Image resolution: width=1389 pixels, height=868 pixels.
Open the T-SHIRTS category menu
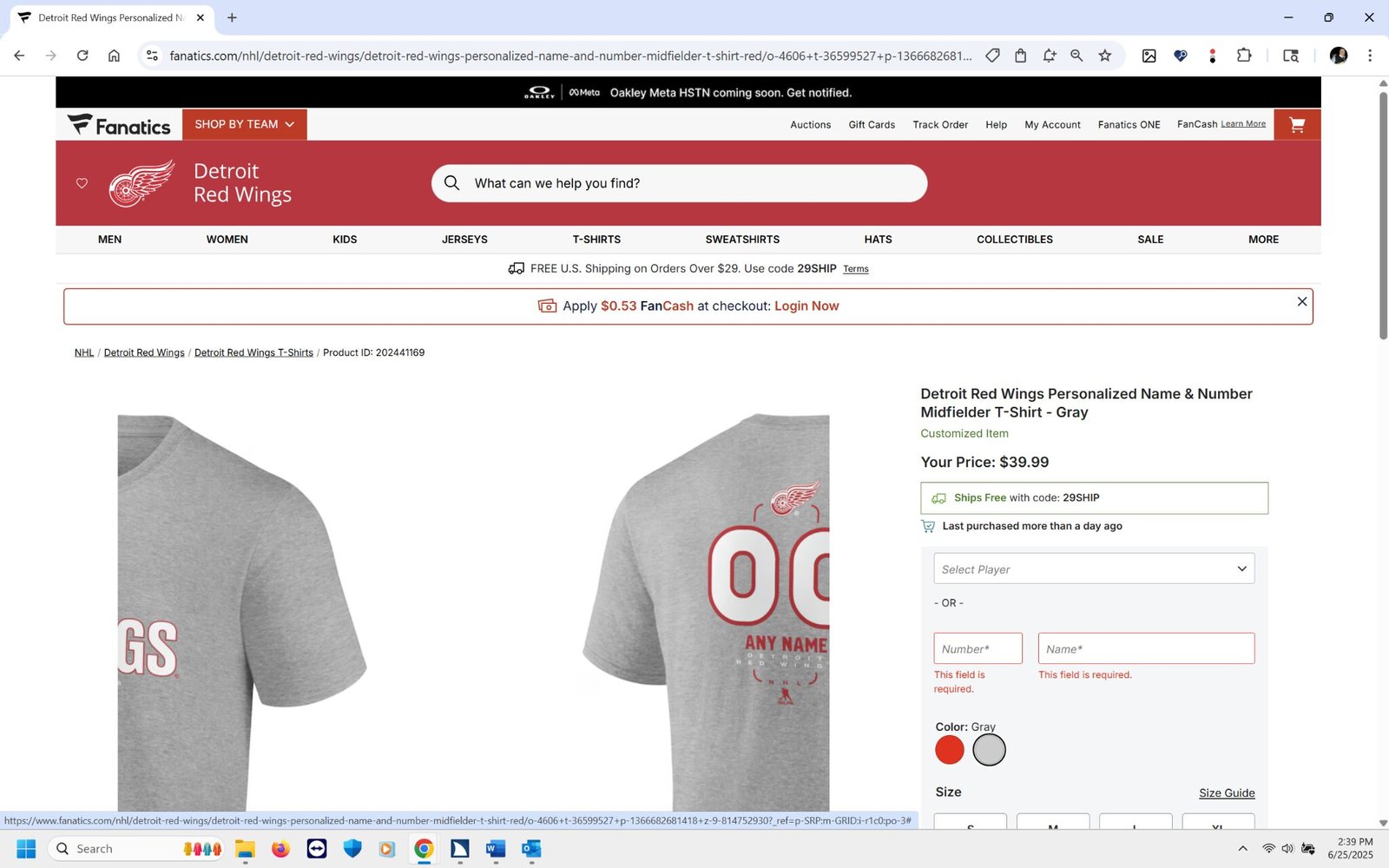(x=596, y=240)
